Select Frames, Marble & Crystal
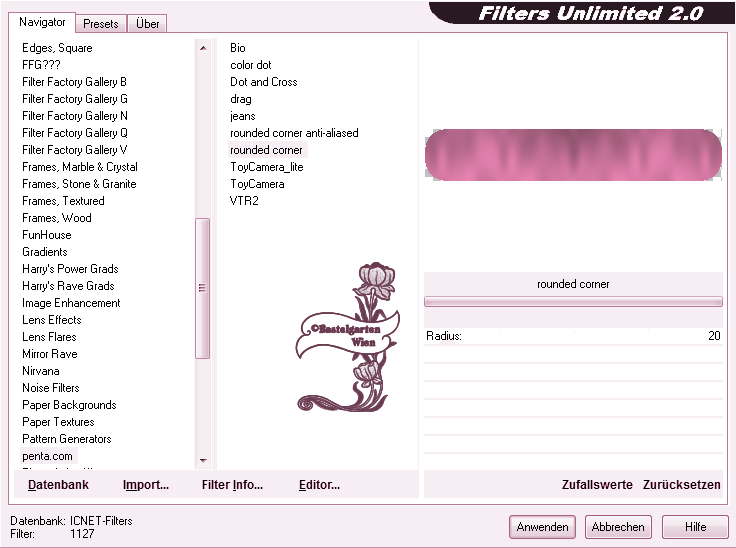This screenshot has width=736, height=548. tap(80, 167)
